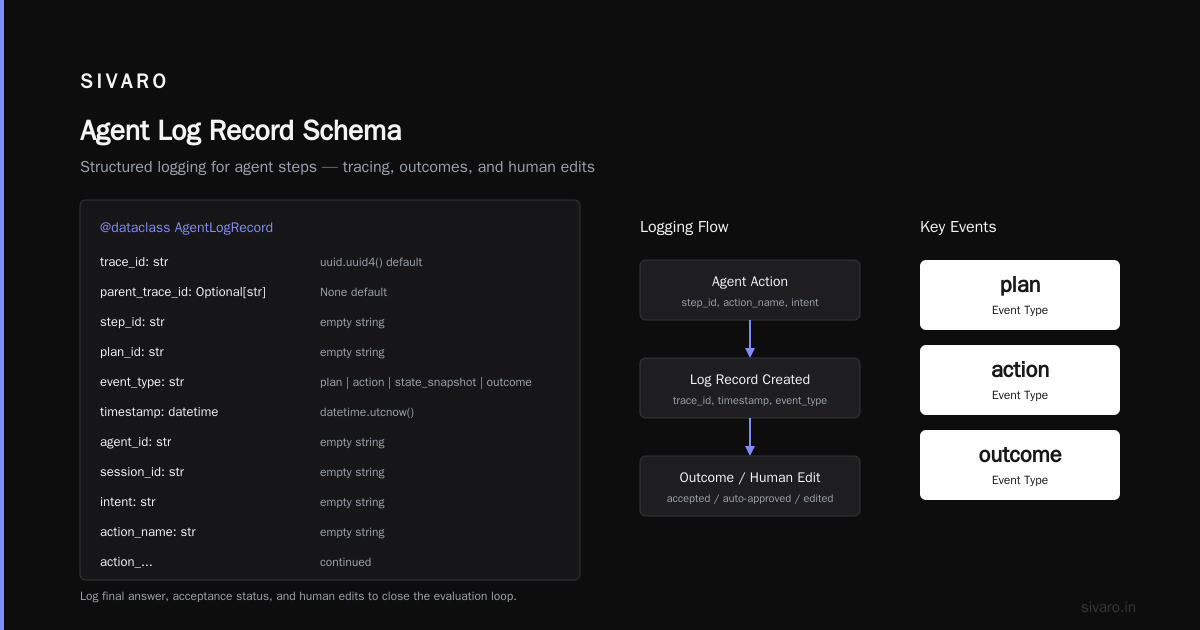
Task: Select the agent_id: str field
Action: (x=136, y=442)
